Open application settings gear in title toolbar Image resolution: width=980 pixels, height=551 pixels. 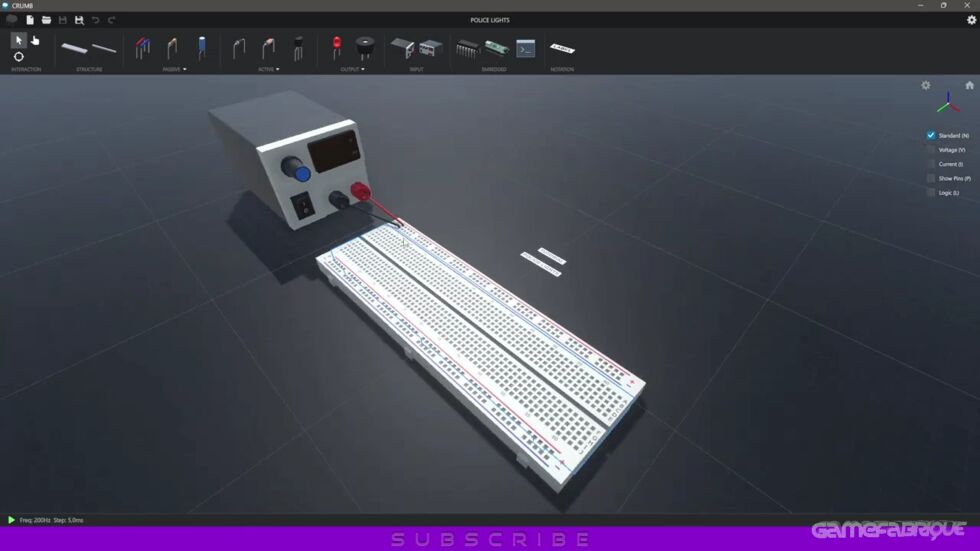[x=971, y=20]
